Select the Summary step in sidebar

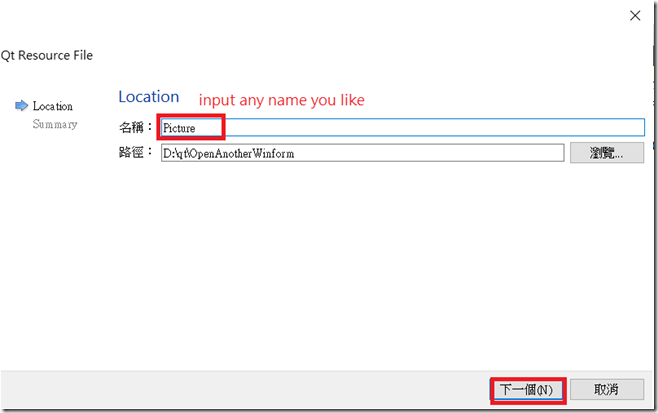tap(55, 124)
